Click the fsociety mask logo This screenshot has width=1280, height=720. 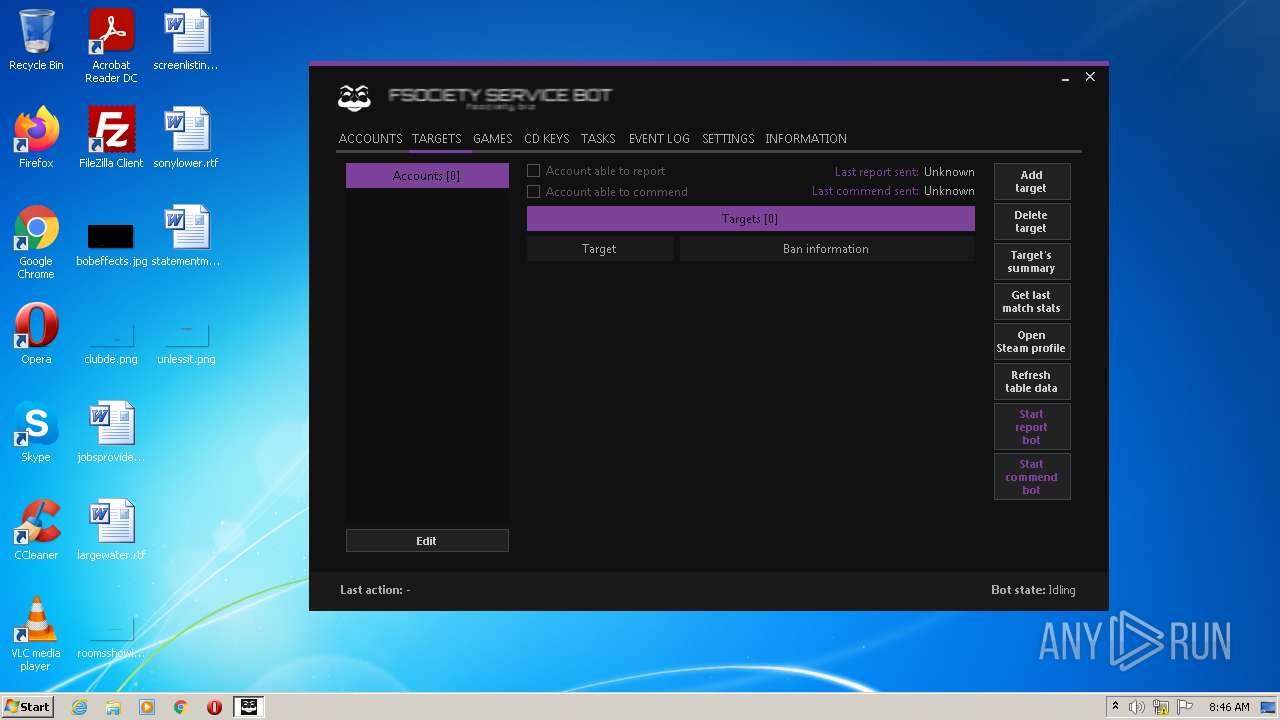click(354, 97)
